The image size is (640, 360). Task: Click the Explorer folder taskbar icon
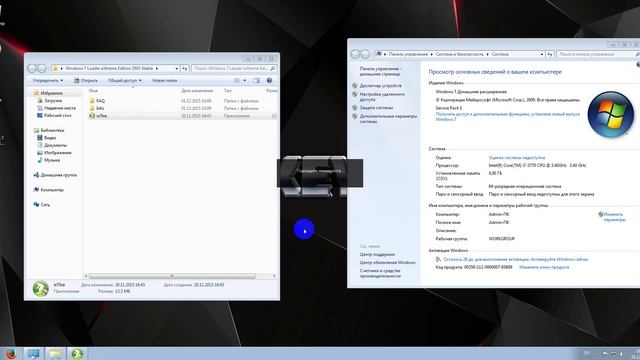click(56, 354)
